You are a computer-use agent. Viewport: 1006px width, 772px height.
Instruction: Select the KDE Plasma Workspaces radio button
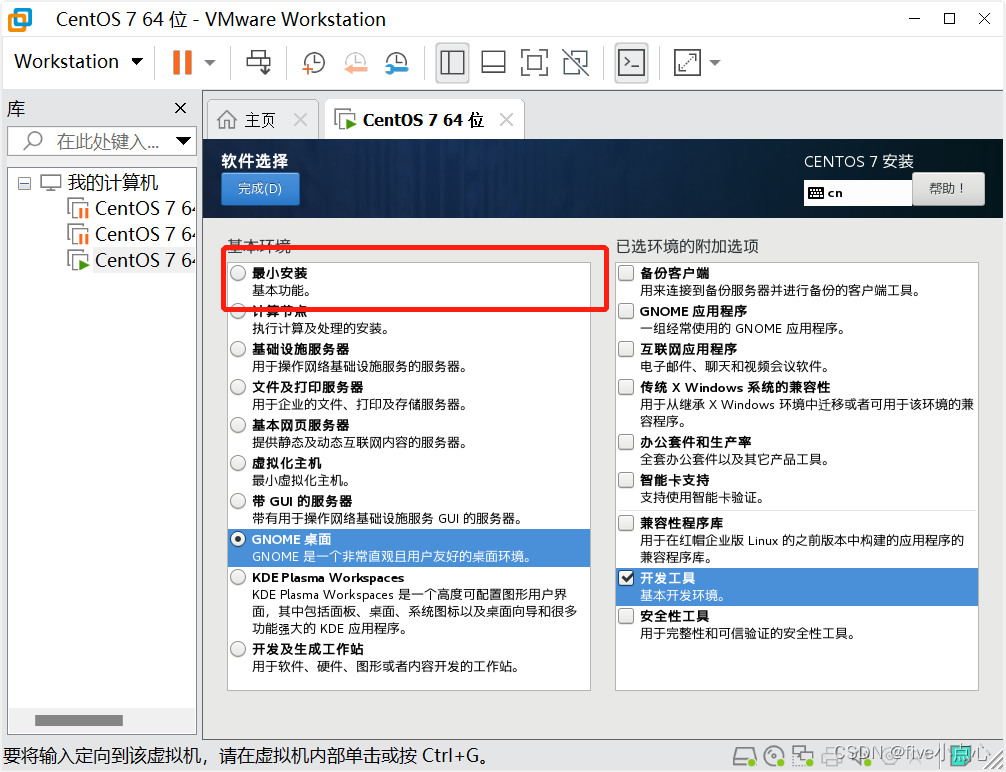pos(238,577)
